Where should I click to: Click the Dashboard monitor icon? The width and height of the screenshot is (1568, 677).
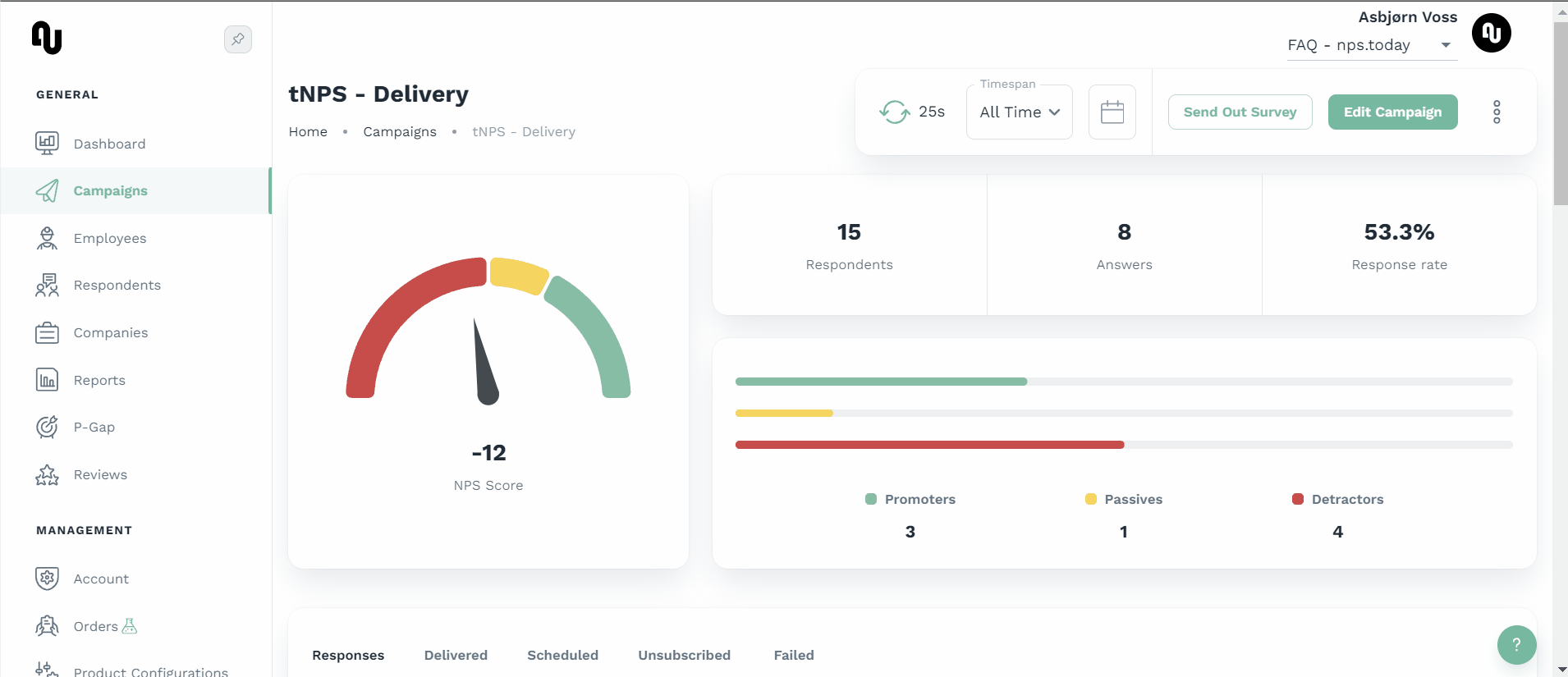(x=47, y=144)
